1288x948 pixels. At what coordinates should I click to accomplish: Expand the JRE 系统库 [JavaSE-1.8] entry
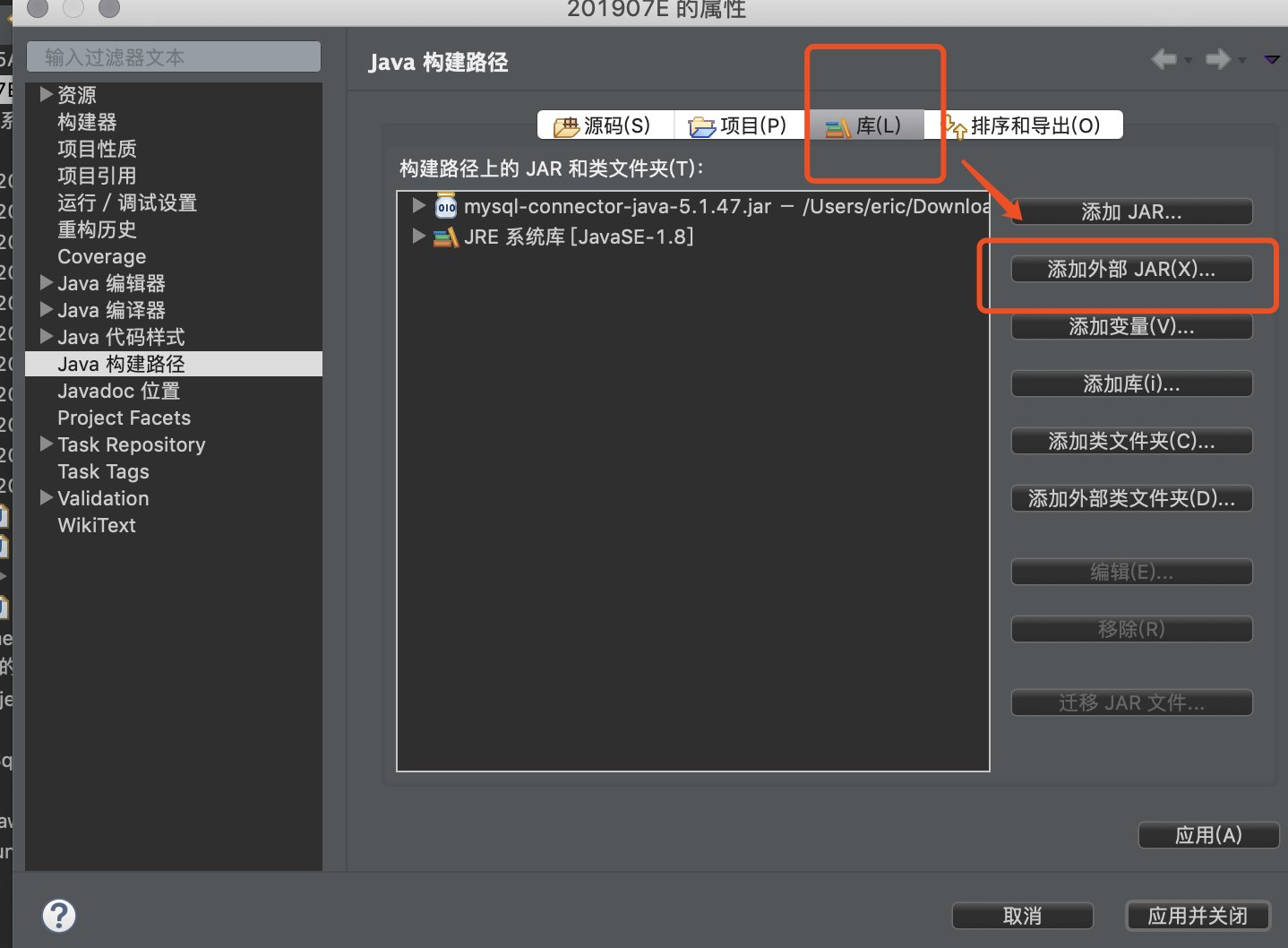point(418,236)
